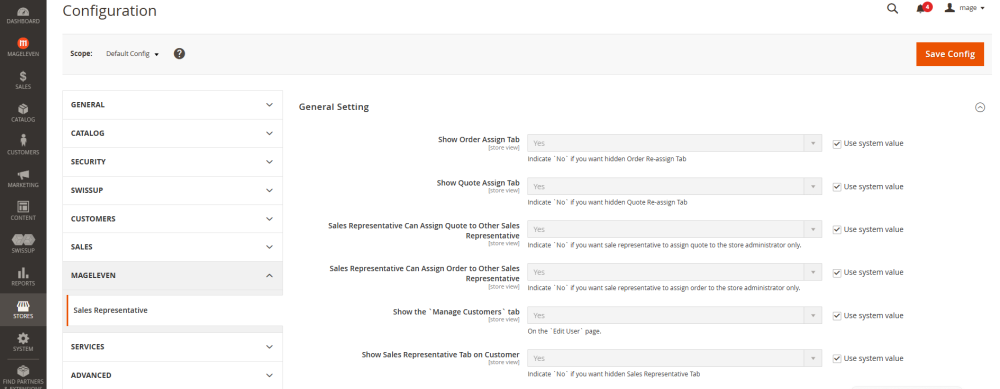The height and width of the screenshot is (389, 1000).
Task: Click the search magnifier icon
Action: 892,8
